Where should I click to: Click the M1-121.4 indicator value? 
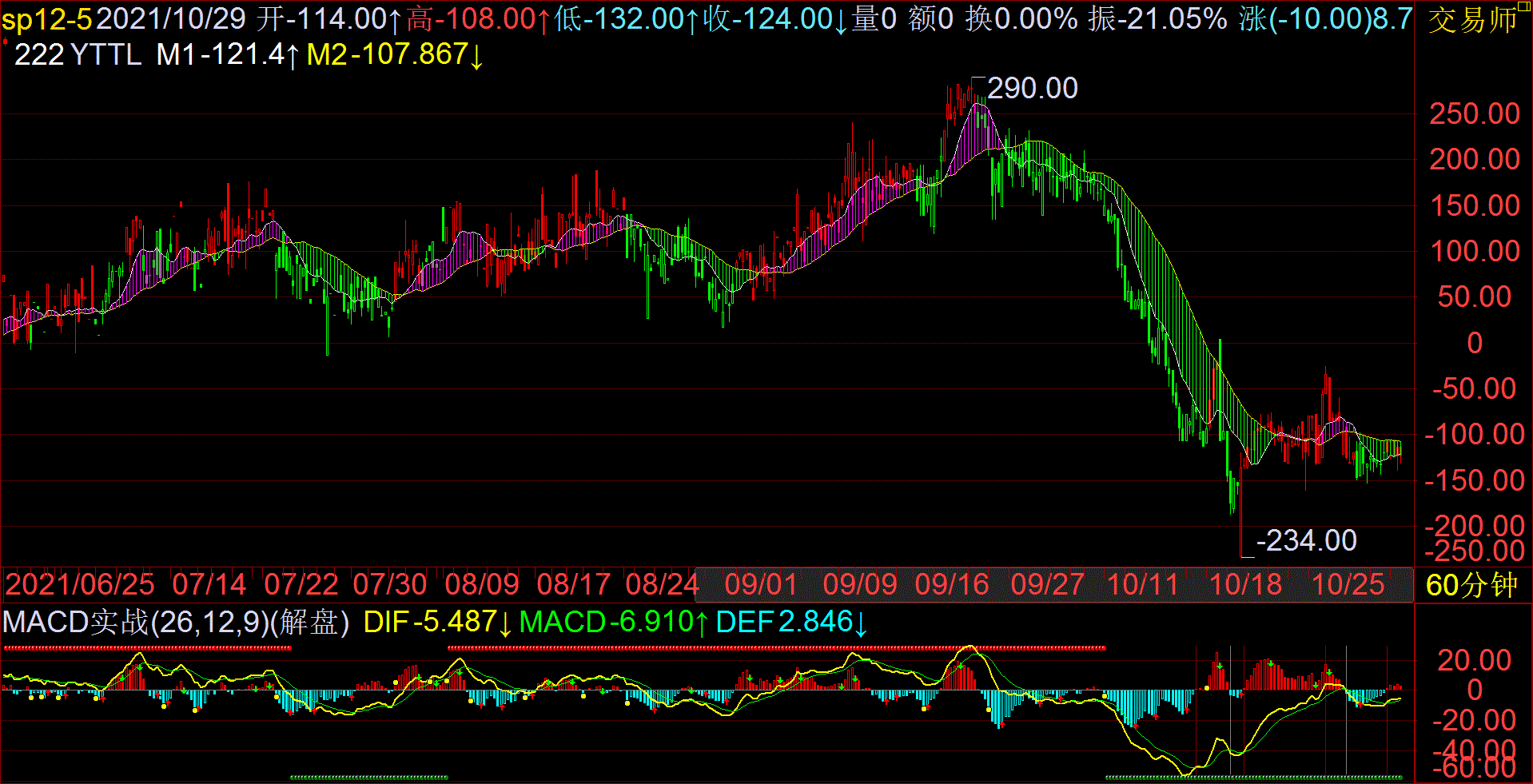[x=228, y=54]
